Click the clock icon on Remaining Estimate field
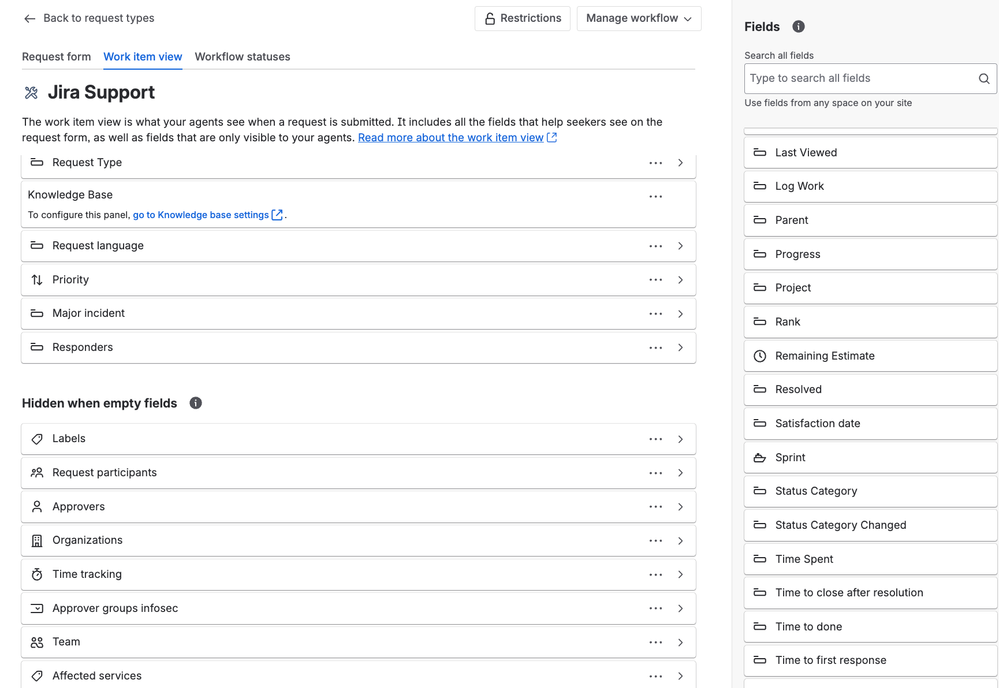Screen dimensions: 999x688 coord(759,356)
